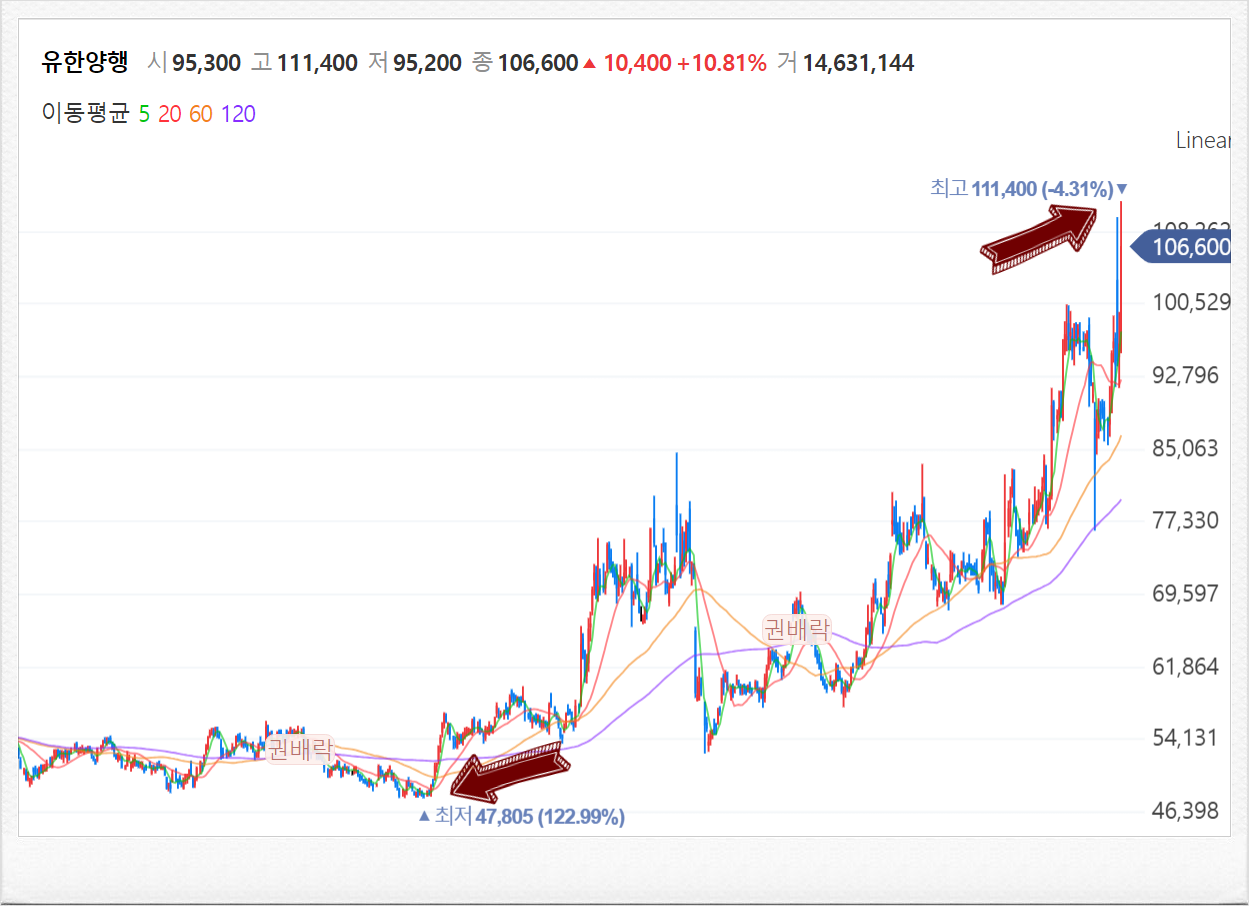Click the low price 95,200

[x=427, y=63]
